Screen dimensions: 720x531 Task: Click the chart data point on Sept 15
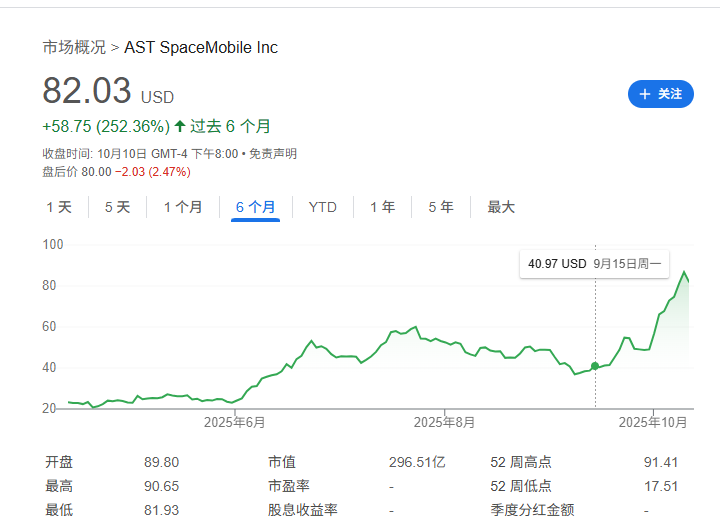coord(595,366)
